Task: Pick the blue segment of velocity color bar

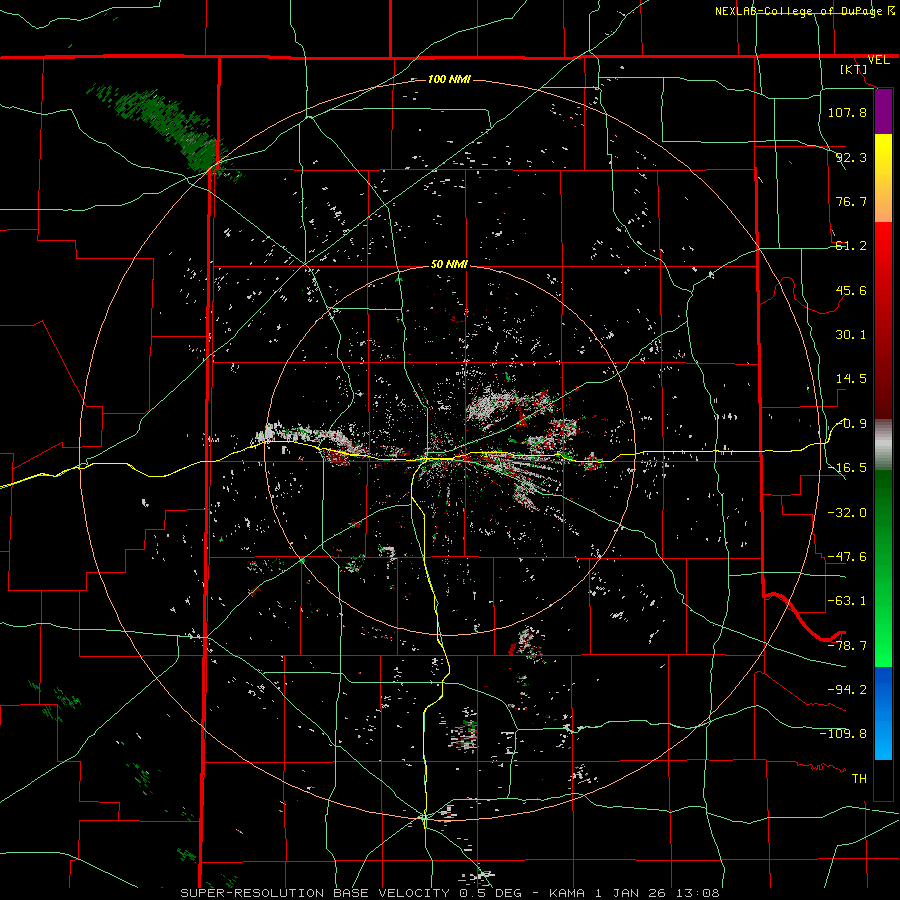Action: click(x=883, y=713)
